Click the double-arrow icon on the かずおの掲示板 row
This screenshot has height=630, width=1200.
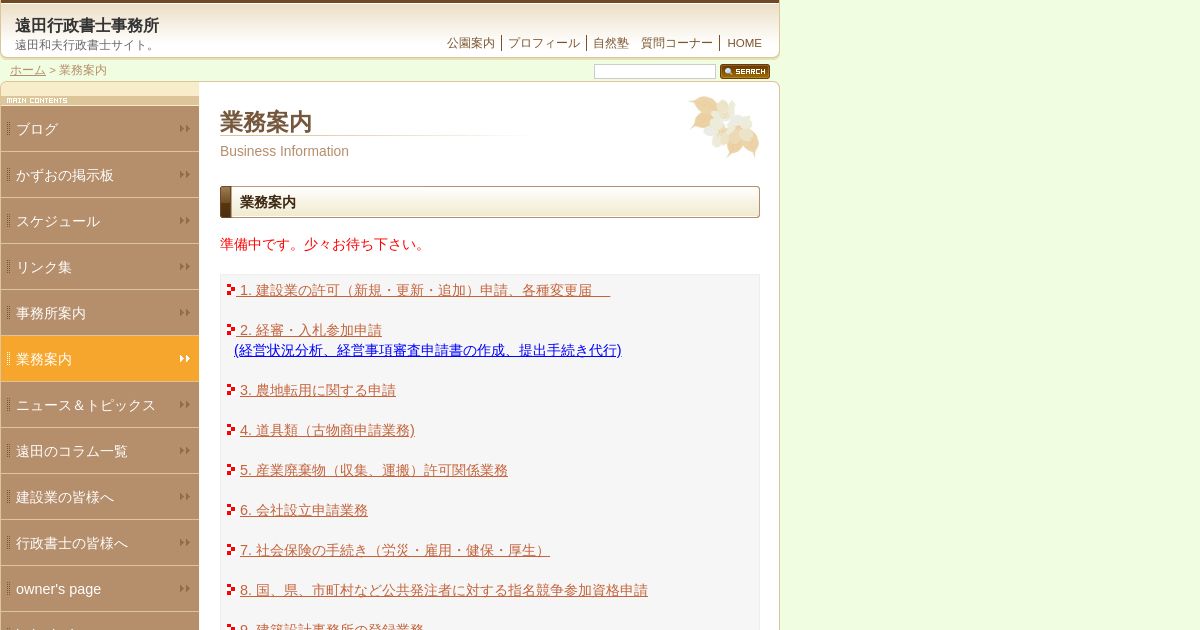coord(185,175)
